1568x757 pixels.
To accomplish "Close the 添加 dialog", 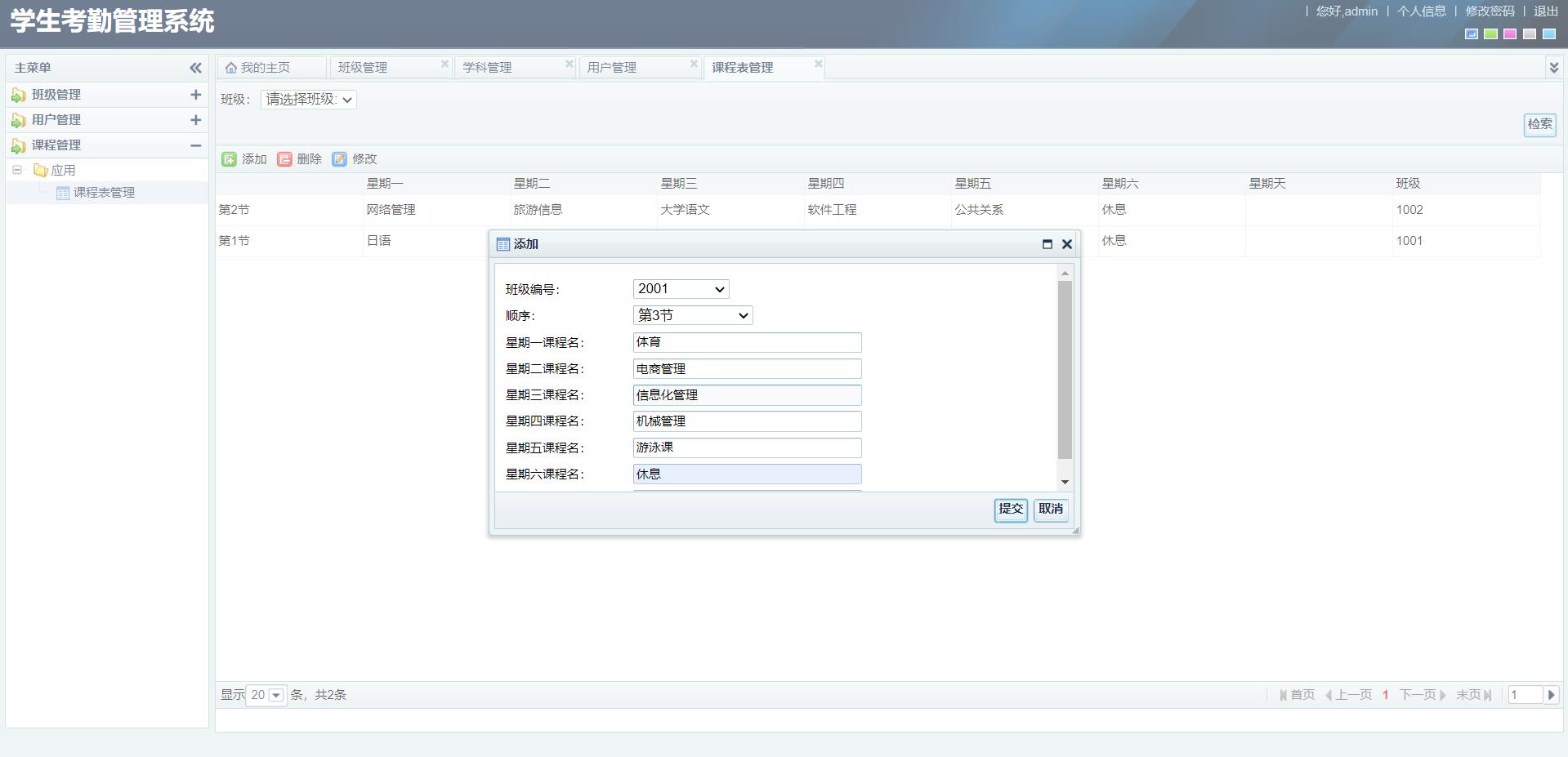I will click(1066, 244).
